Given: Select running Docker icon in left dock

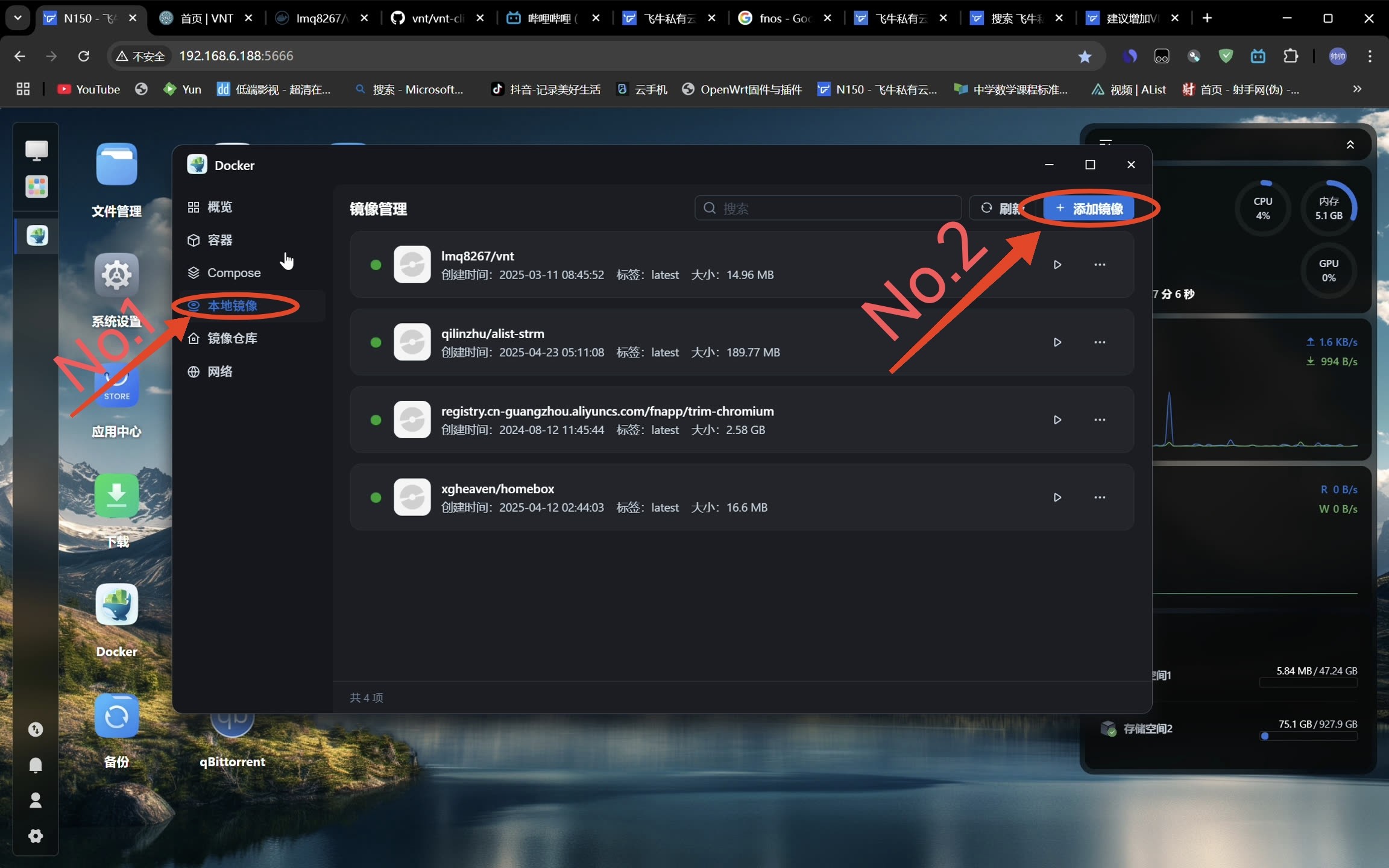Looking at the screenshot, I should point(37,236).
